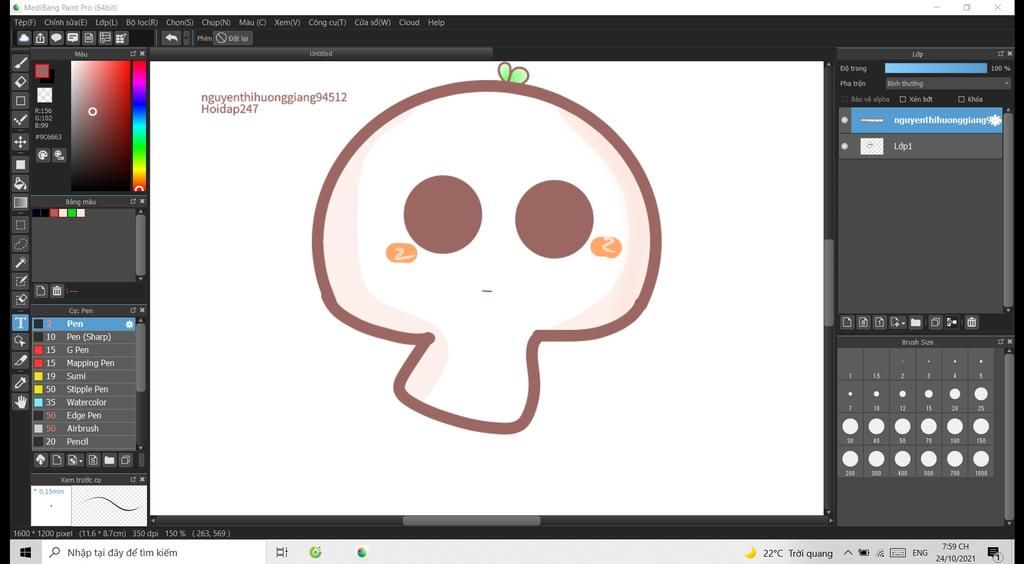This screenshot has width=1024, height=564.
Task: Select the rectangular Select tool
Action: tap(20, 225)
